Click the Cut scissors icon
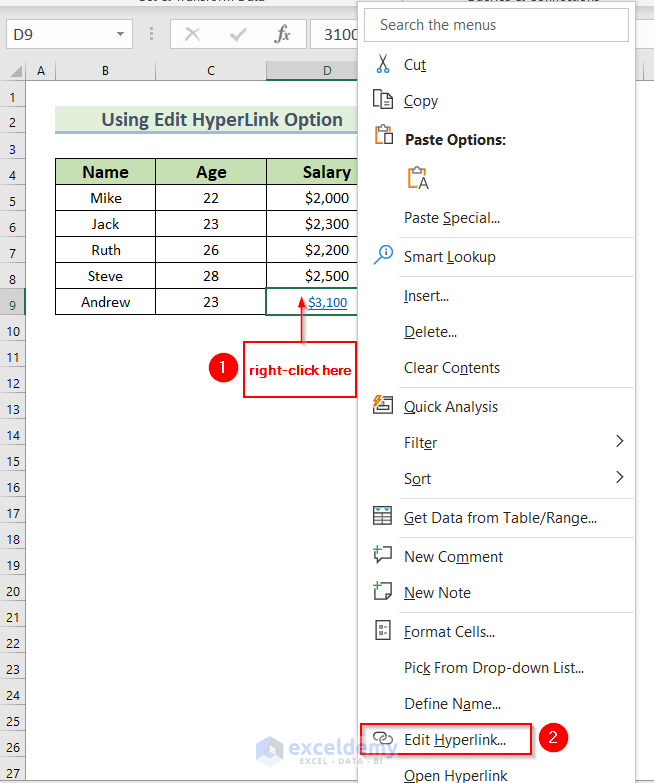The height and width of the screenshot is (783, 654). [383, 64]
